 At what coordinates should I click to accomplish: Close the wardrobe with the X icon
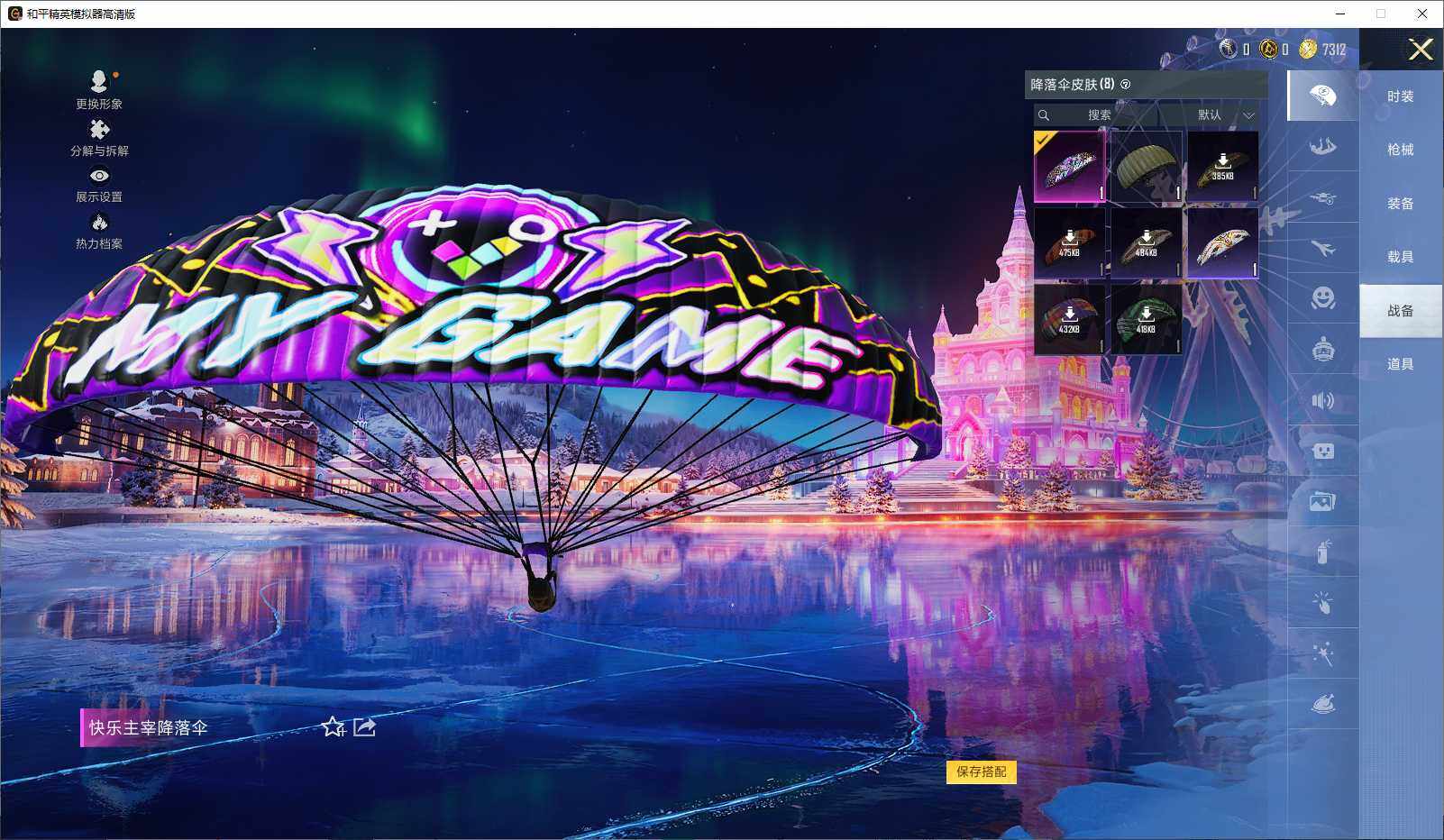1421,50
